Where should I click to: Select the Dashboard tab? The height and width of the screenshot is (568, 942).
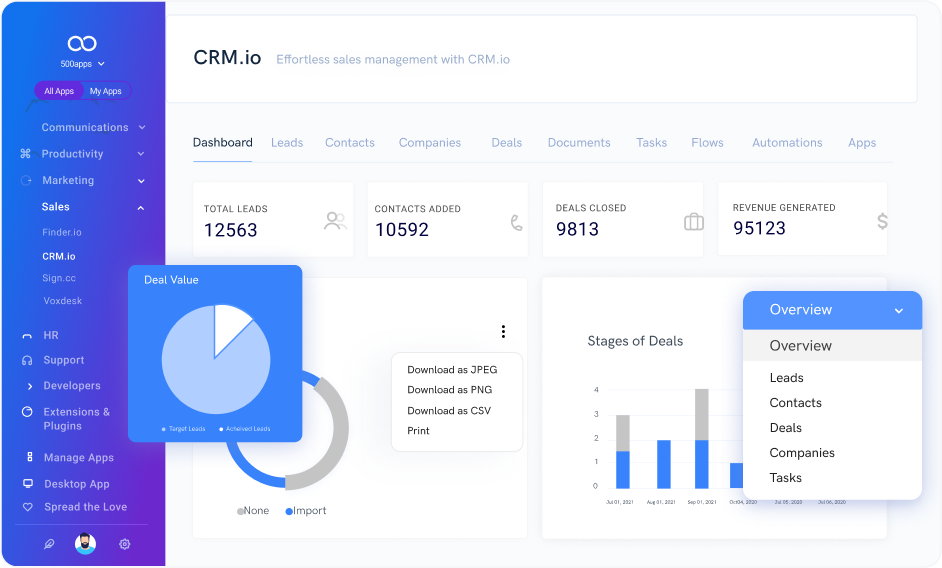[222, 142]
